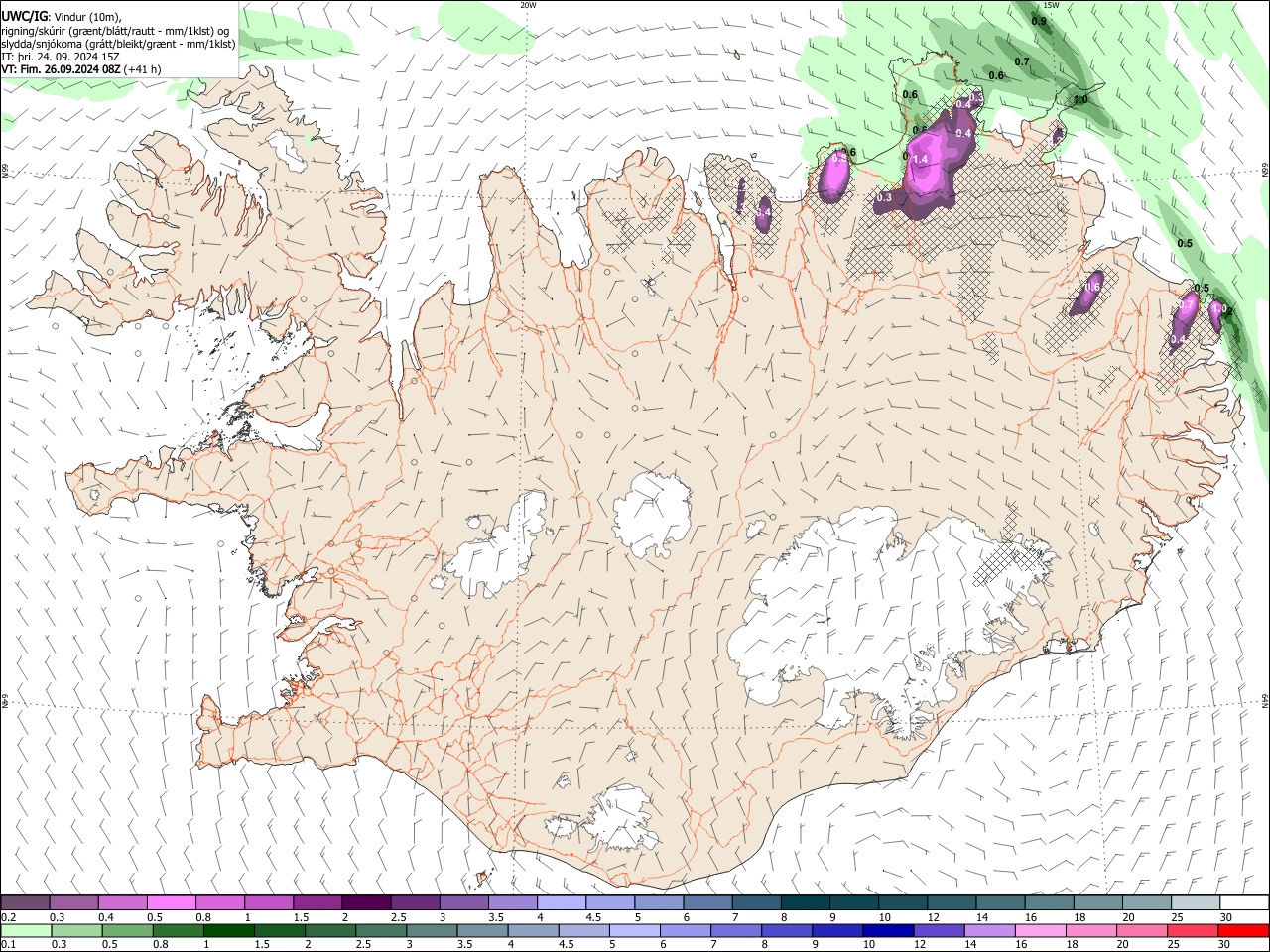
Task: Click the bright magenta 0.5 swatch in upper legend row
Action: coord(171,903)
